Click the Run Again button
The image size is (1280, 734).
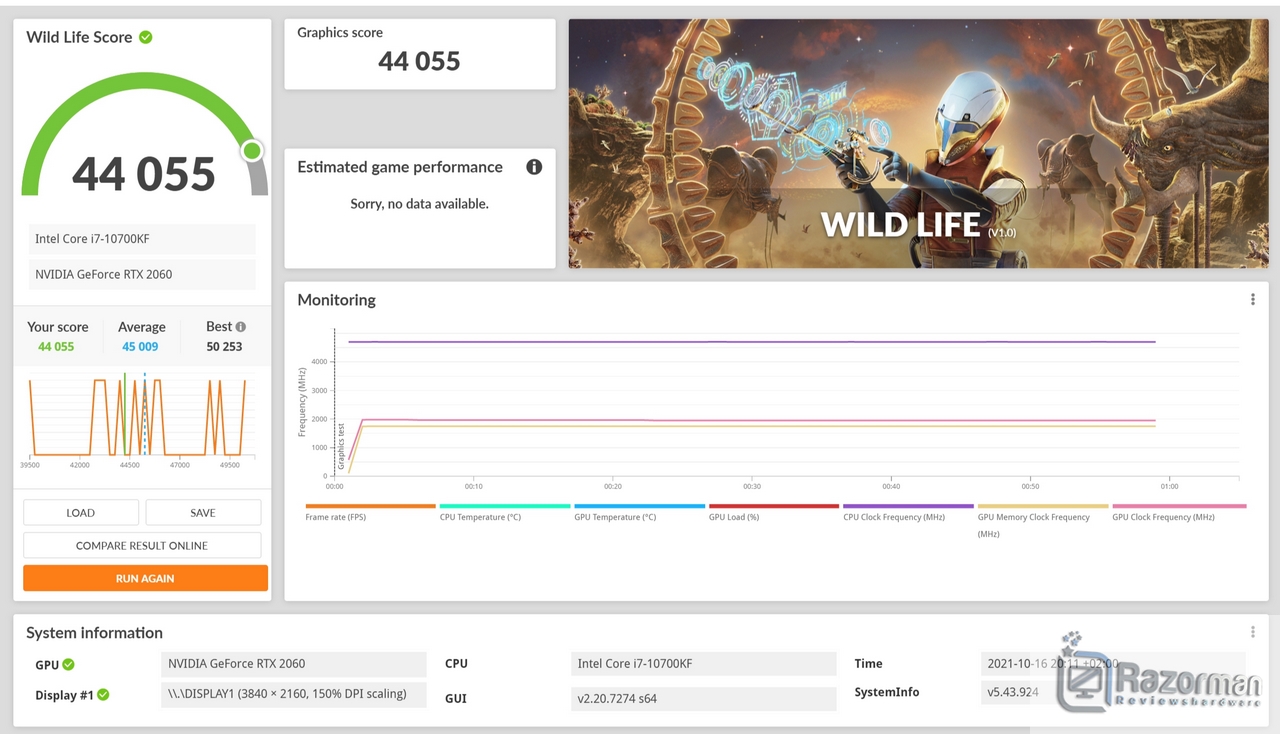coord(145,578)
